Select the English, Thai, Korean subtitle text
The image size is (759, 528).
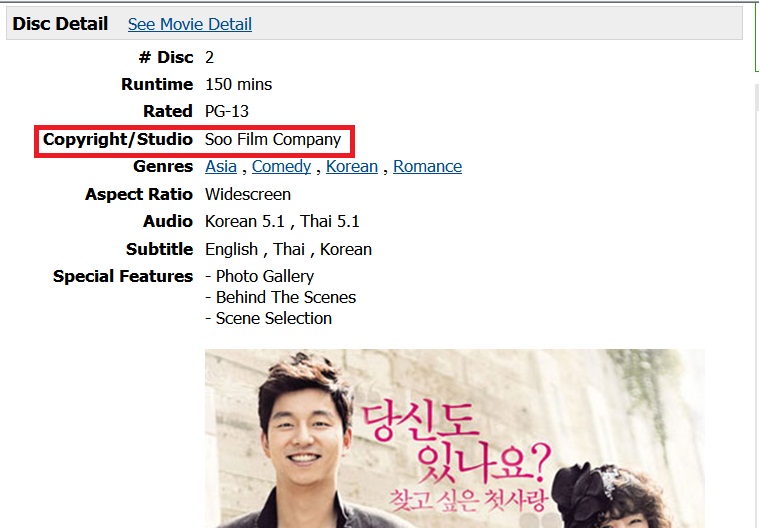click(x=288, y=249)
